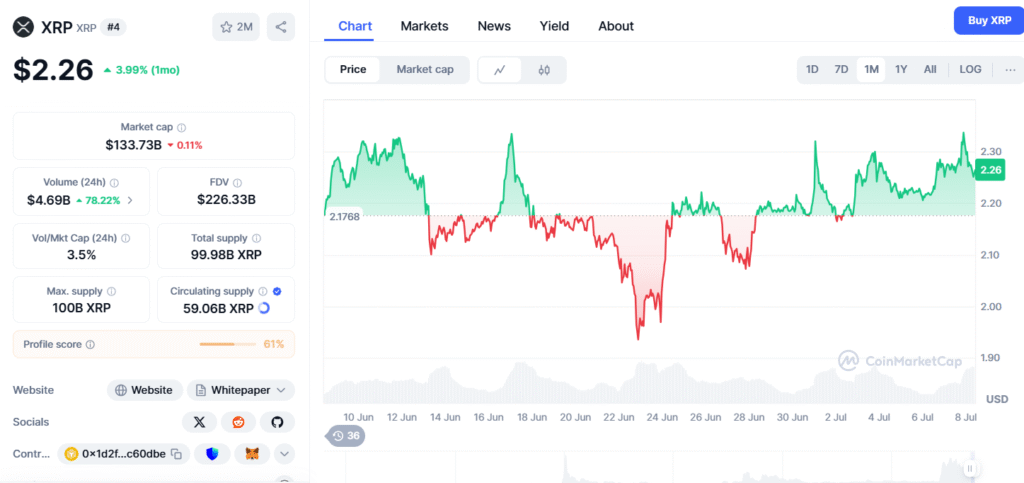1024x483 pixels.
Task: Toggle chart to Market cap view
Action: click(x=425, y=70)
